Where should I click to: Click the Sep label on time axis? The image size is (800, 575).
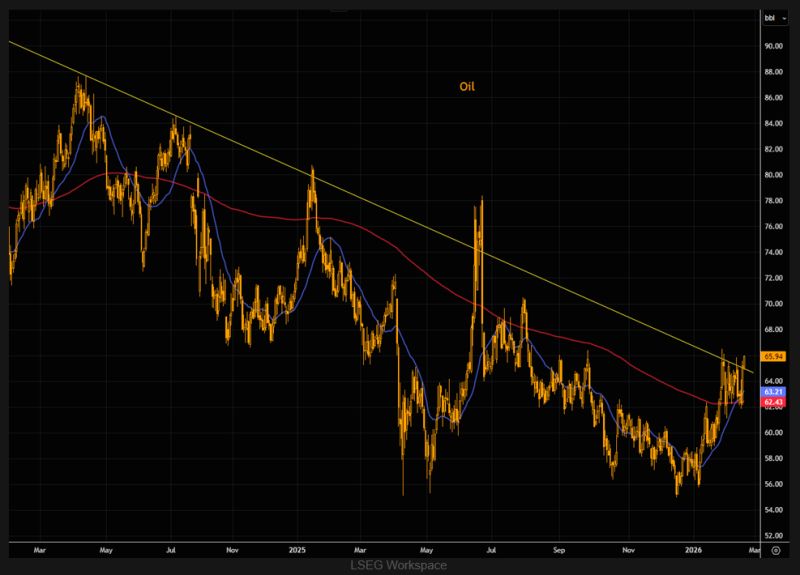point(559,550)
